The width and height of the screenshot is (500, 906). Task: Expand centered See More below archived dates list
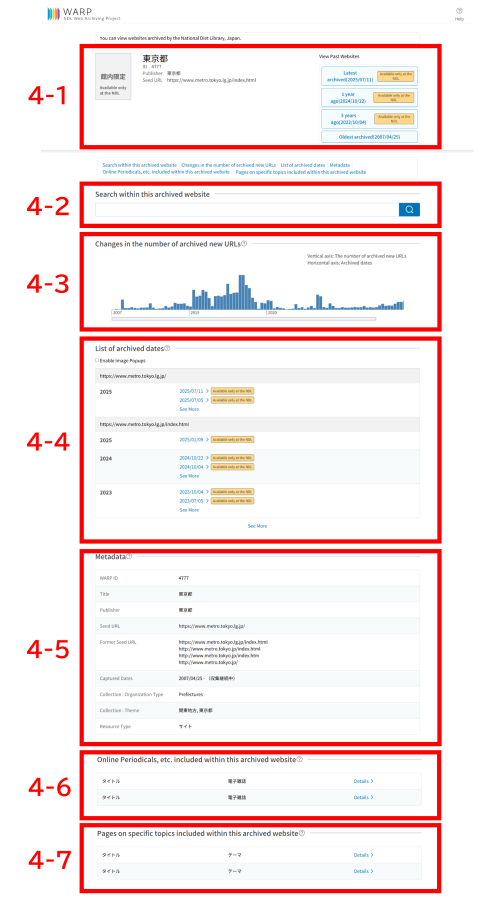tap(257, 526)
